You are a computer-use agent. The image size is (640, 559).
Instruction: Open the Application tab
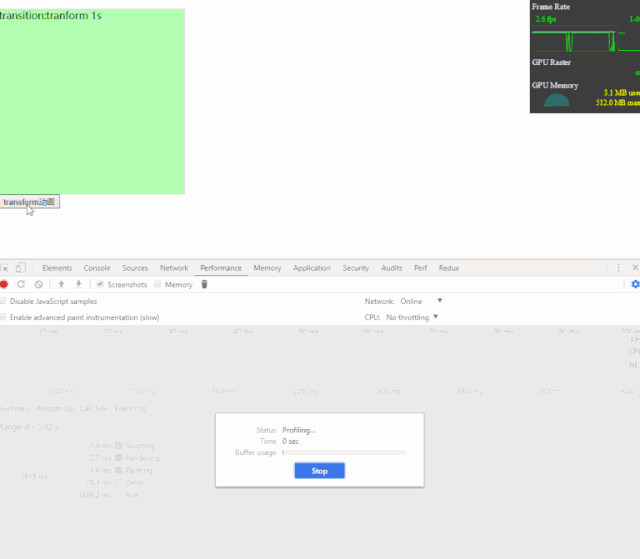pos(312,268)
